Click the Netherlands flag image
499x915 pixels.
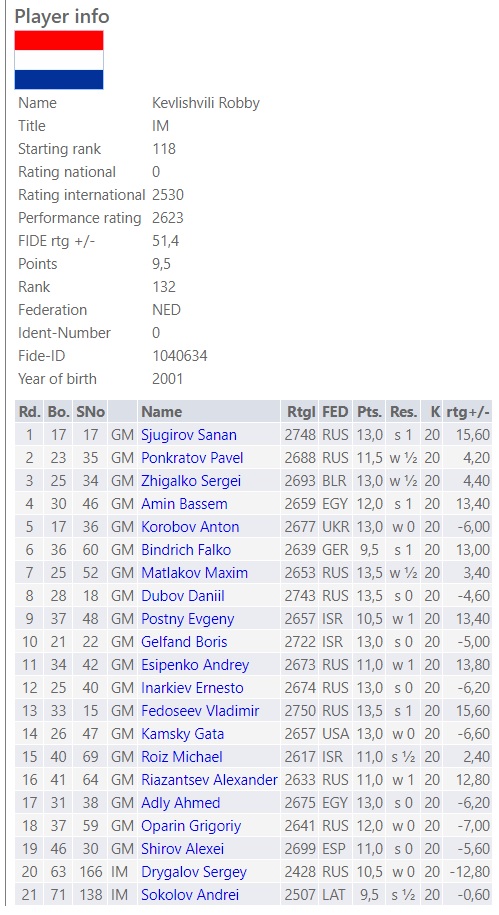59,60
